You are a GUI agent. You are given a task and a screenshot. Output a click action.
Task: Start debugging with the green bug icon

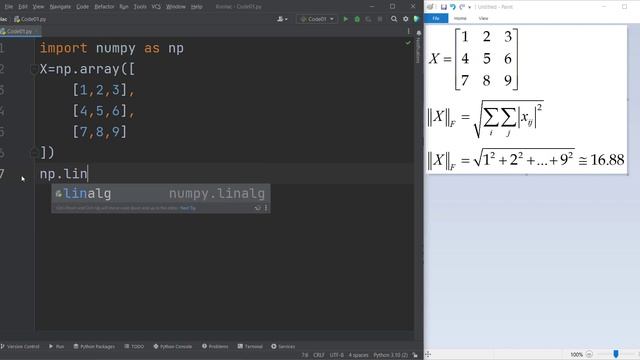[357, 19]
